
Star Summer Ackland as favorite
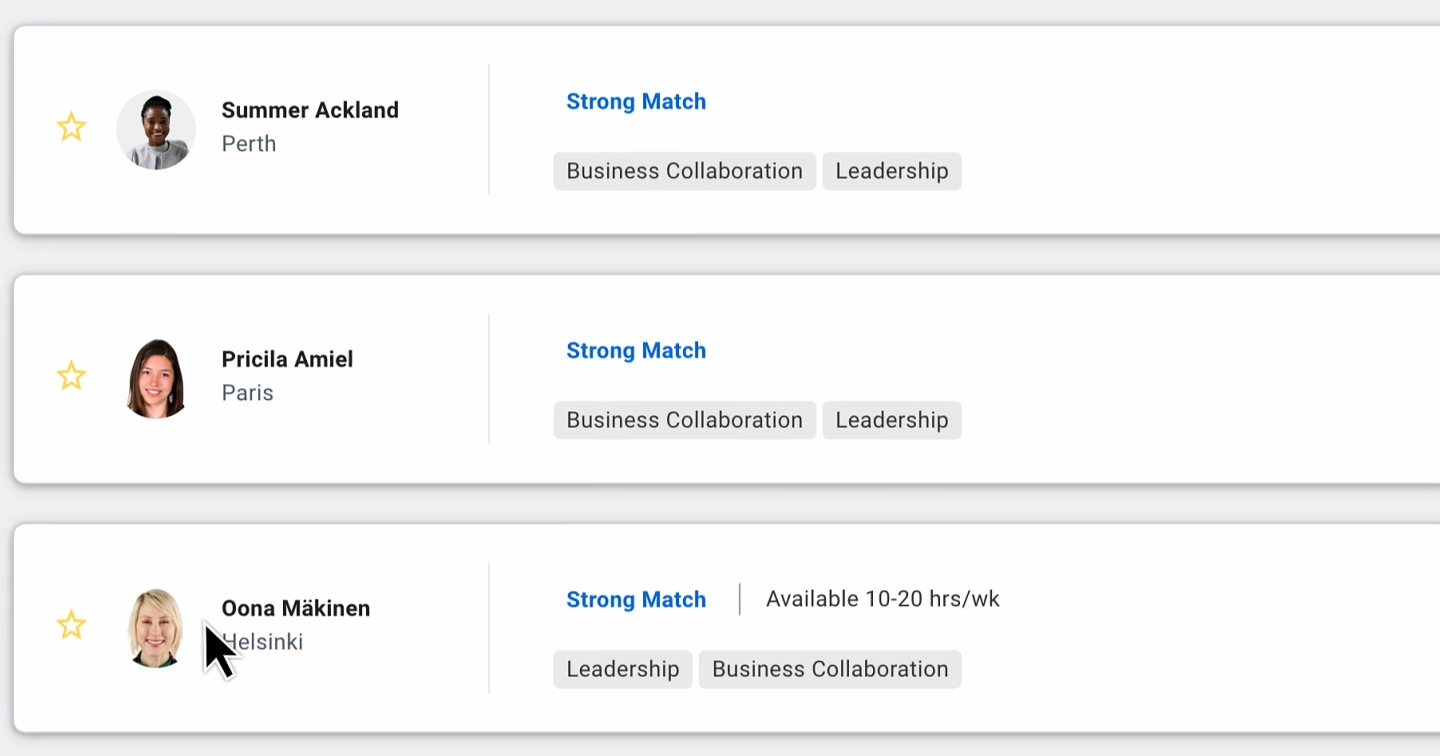[x=71, y=127]
